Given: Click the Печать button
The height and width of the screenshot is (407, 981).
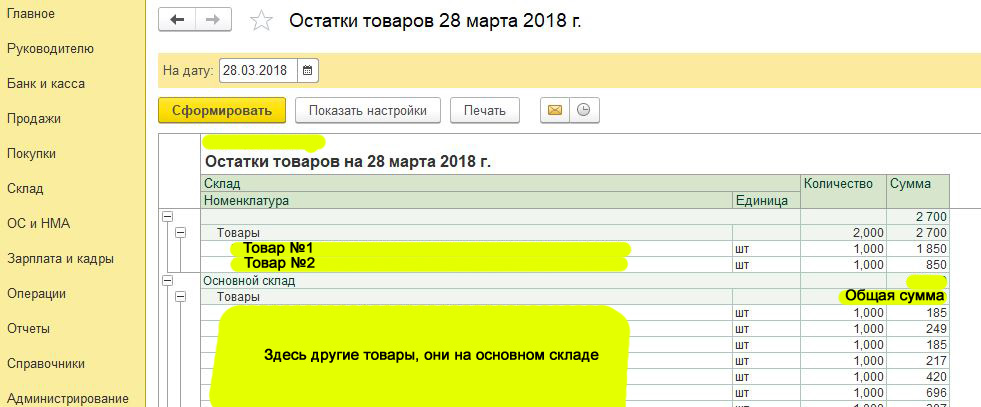Looking at the screenshot, I should click(x=485, y=111).
